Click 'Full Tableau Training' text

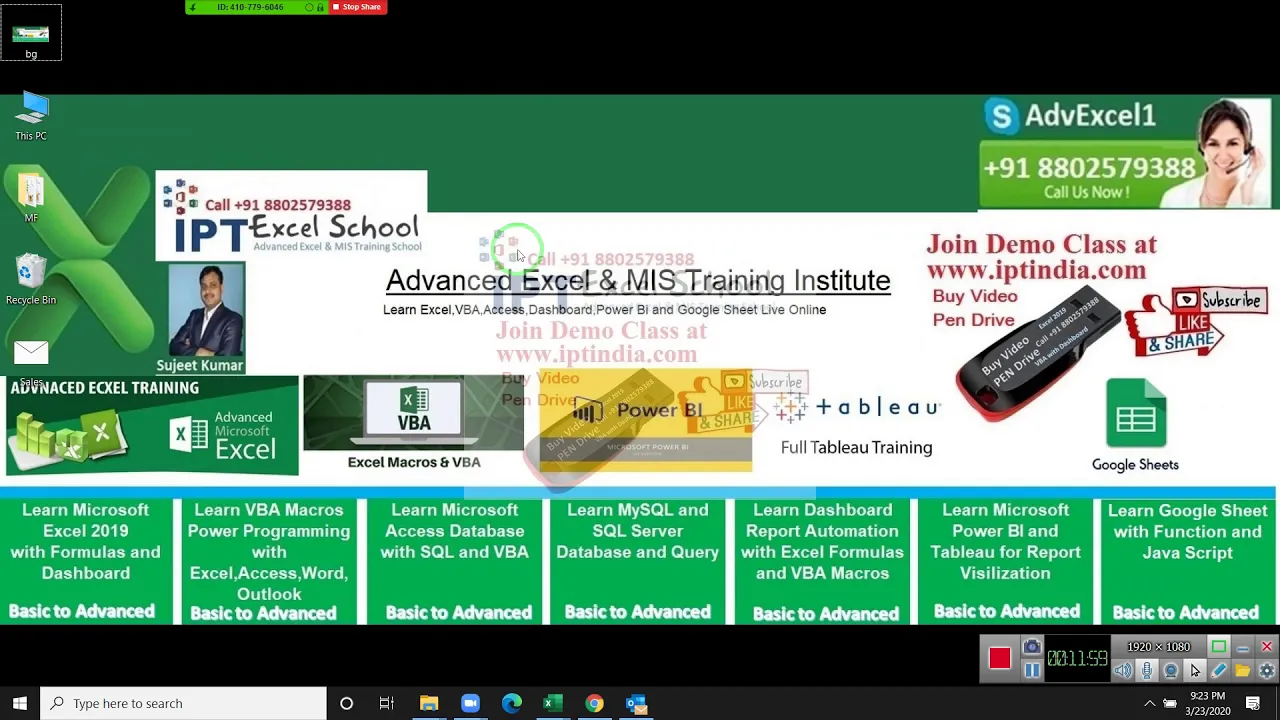(x=857, y=447)
